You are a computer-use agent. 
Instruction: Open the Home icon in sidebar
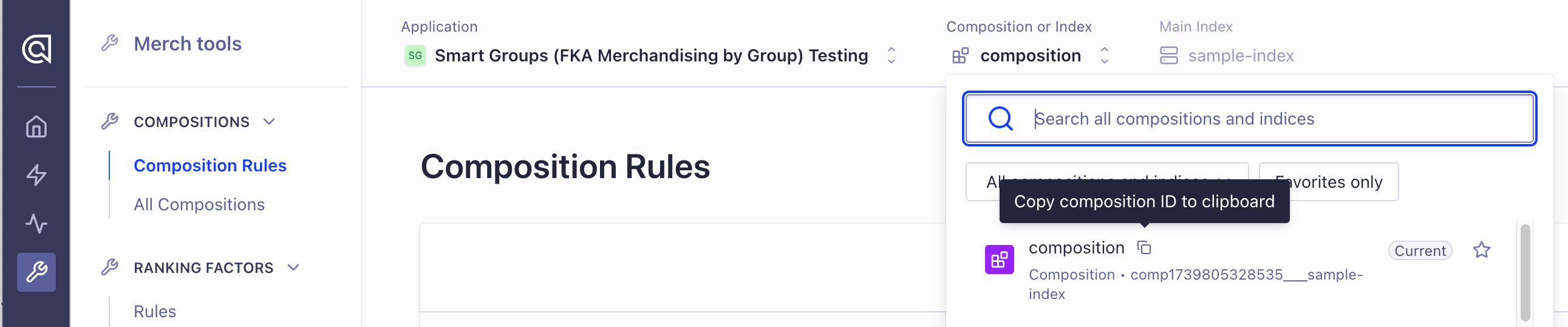36,126
